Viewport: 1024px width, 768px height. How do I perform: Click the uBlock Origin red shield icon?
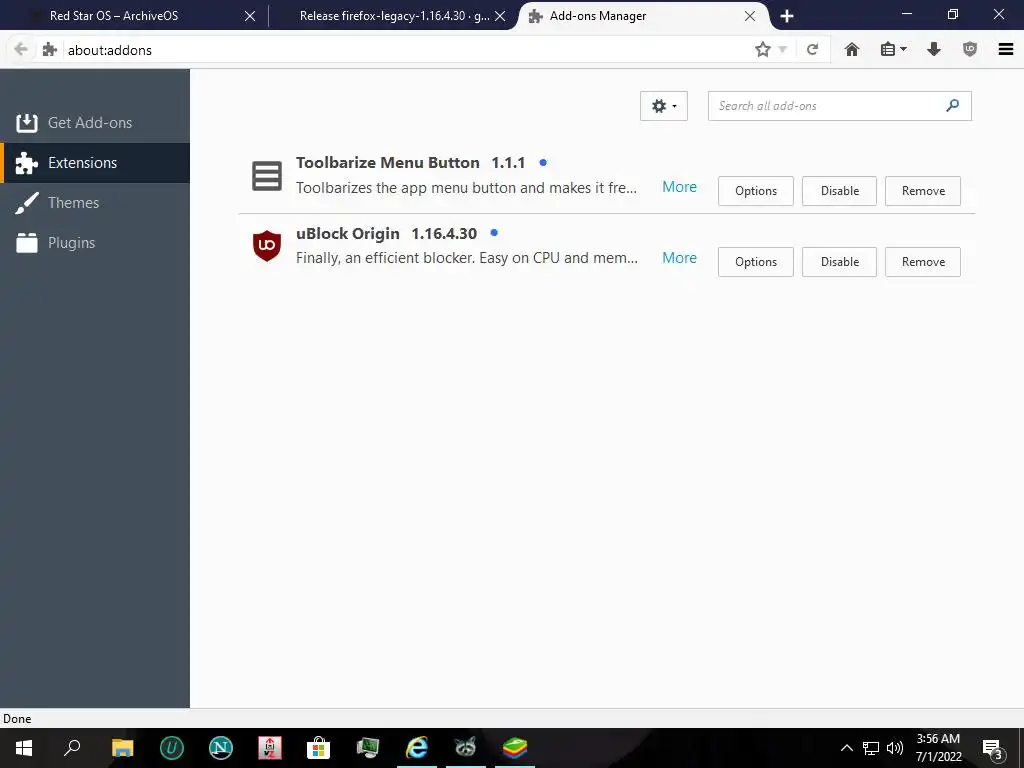tap(267, 246)
